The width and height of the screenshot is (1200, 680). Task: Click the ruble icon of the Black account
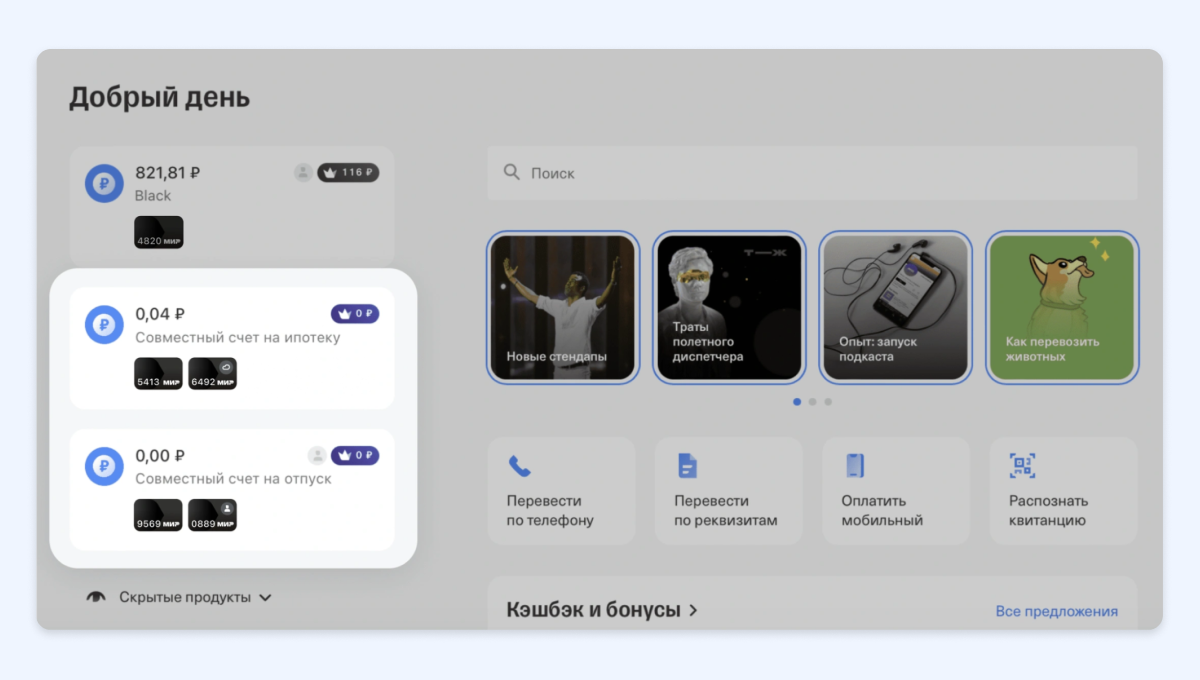click(104, 184)
